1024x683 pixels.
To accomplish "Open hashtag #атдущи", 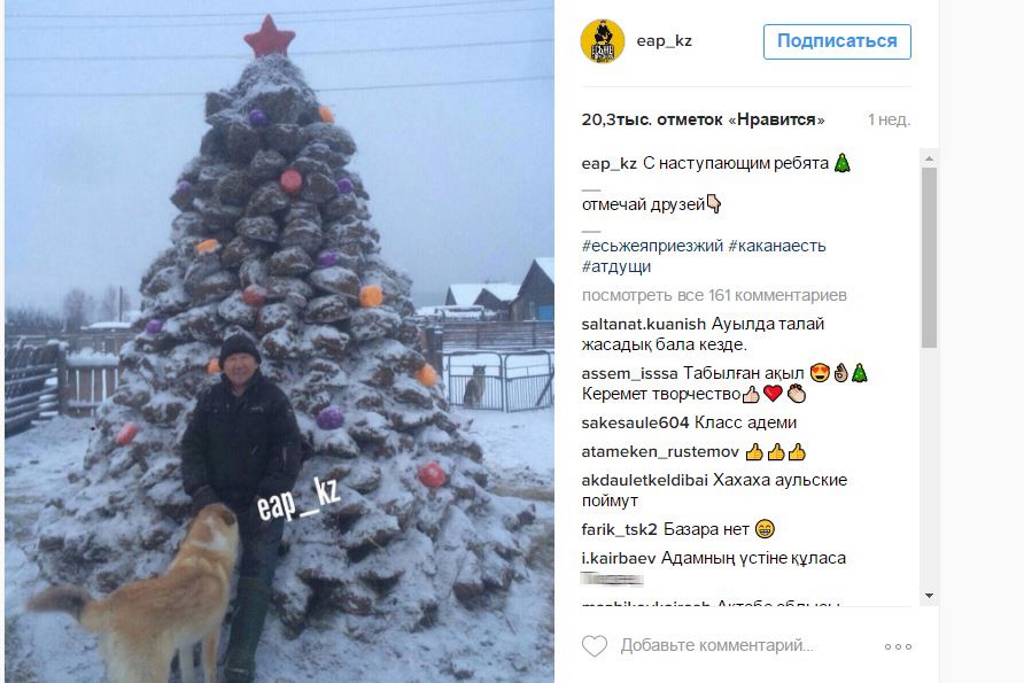I will (616, 267).
